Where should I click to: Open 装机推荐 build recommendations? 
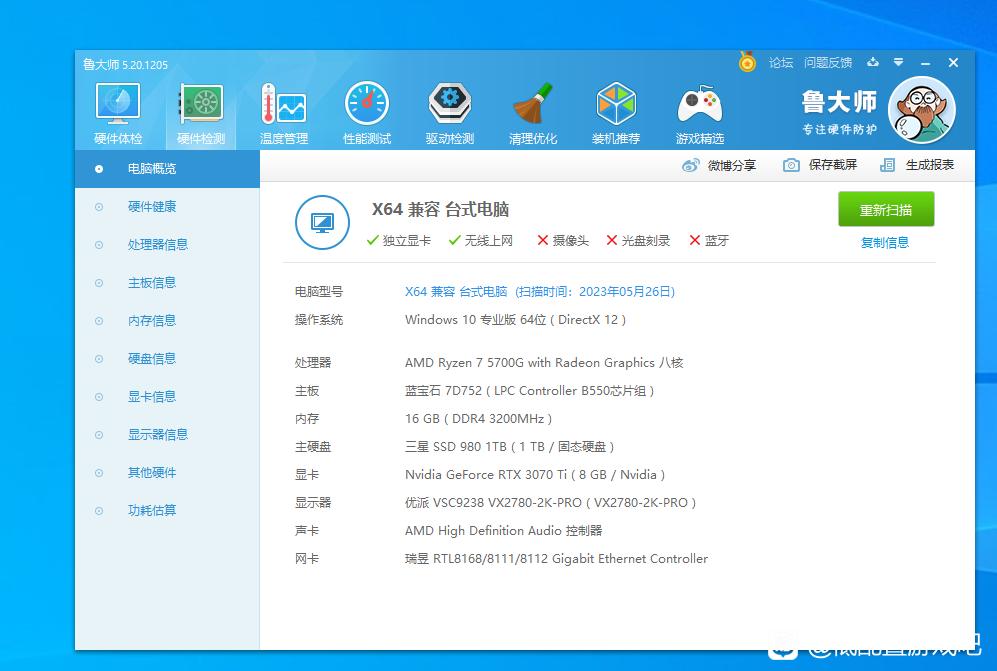pos(615,114)
